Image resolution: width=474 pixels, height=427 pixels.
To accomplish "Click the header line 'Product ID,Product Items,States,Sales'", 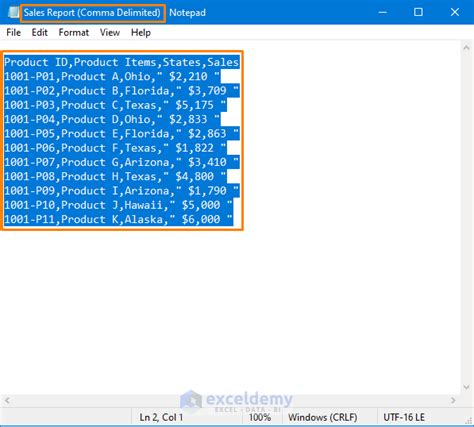I will tap(122, 62).
